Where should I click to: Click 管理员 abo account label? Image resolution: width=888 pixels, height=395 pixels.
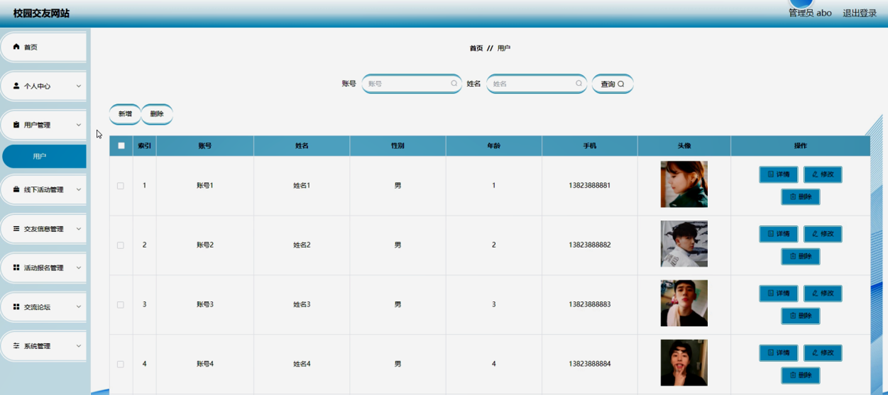(x=810, y=13)
